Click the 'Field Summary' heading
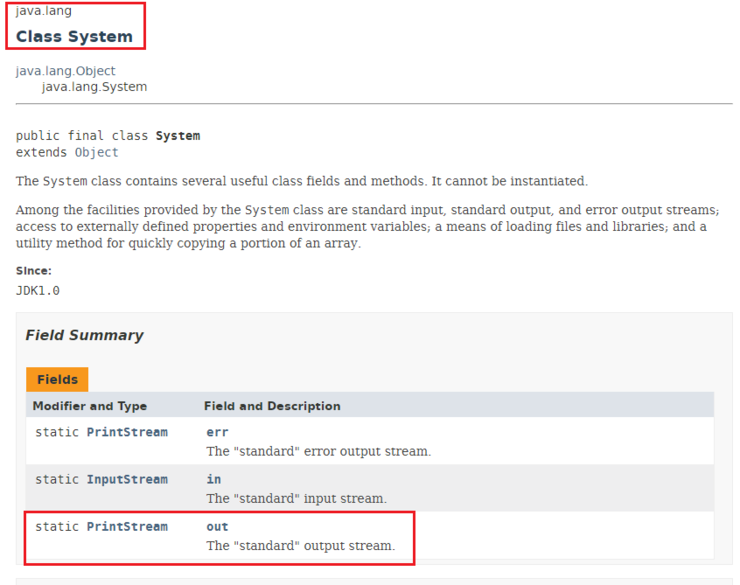This screenshot has height=585, width=740. [84, 335]
